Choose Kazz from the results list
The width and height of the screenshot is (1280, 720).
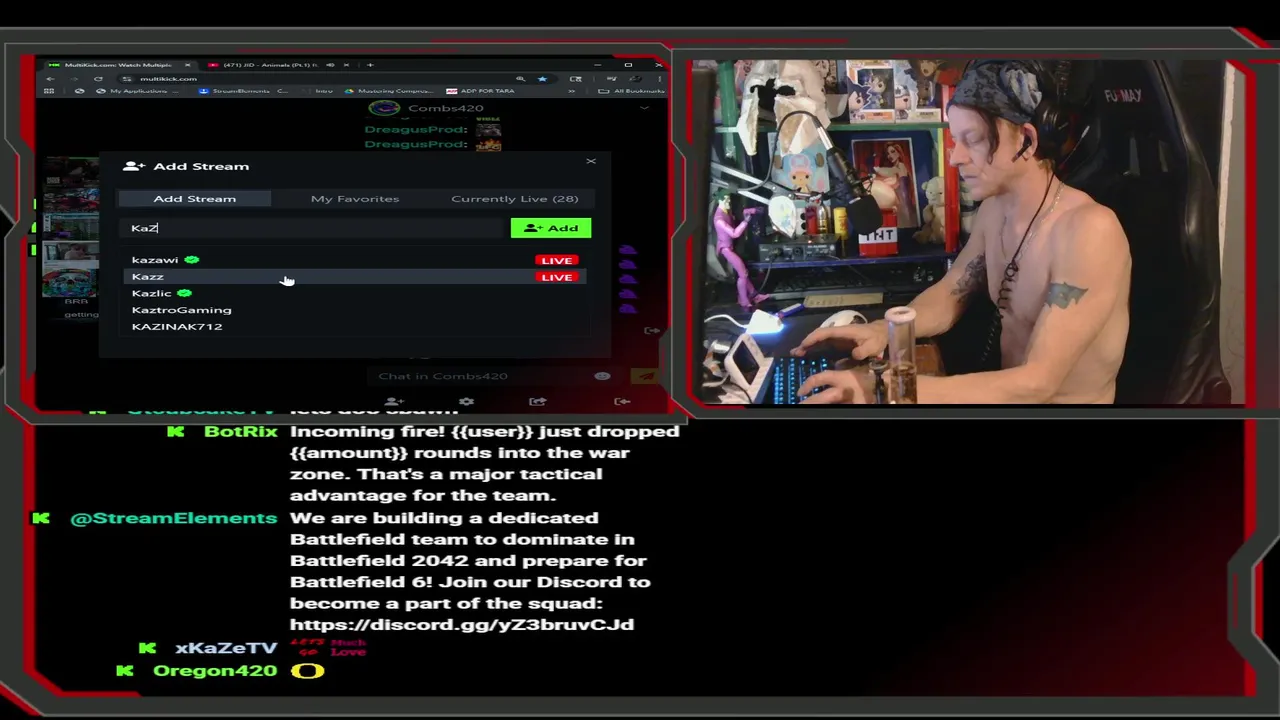(x=355, y=277)
